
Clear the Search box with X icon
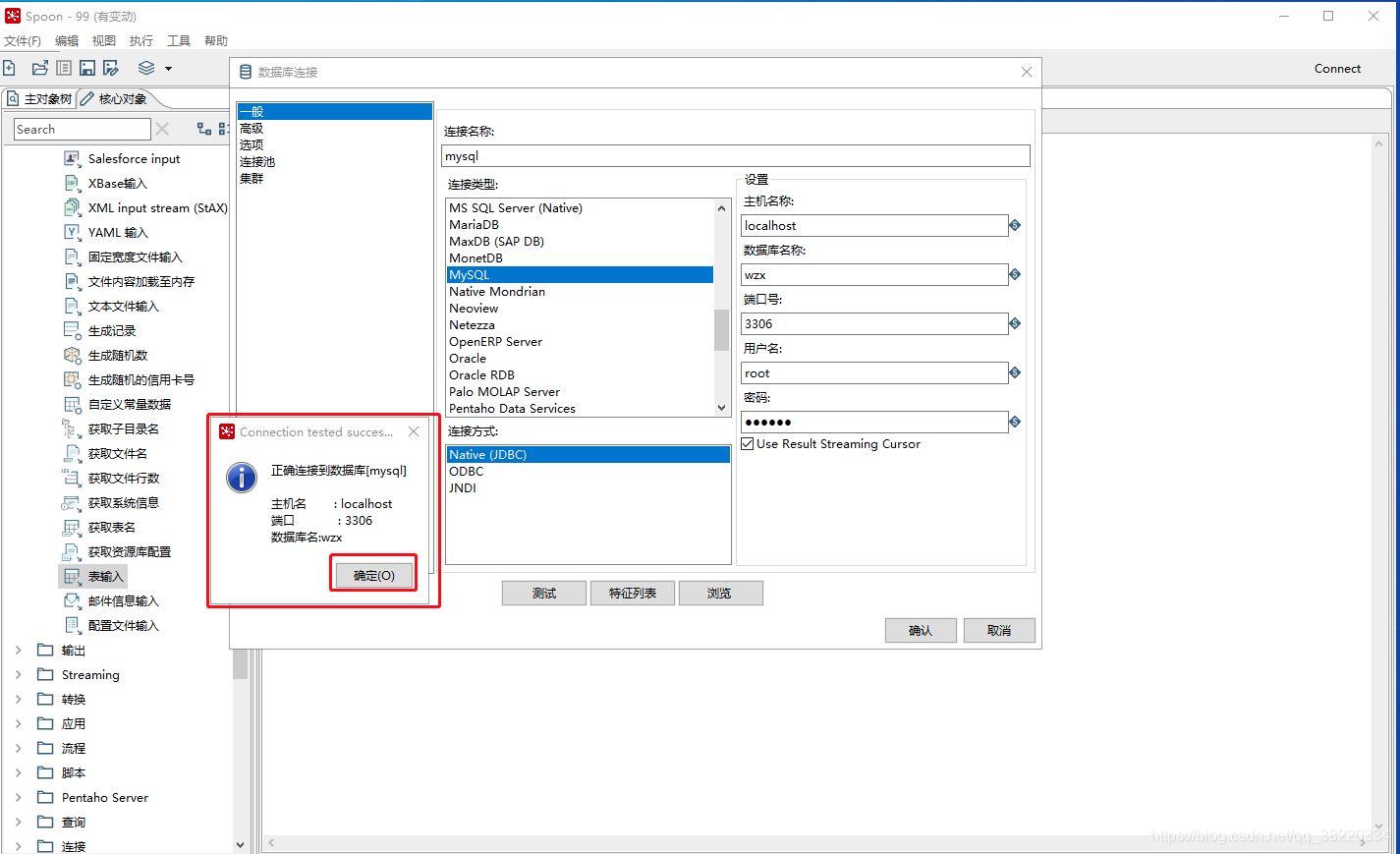click(162, 129)
